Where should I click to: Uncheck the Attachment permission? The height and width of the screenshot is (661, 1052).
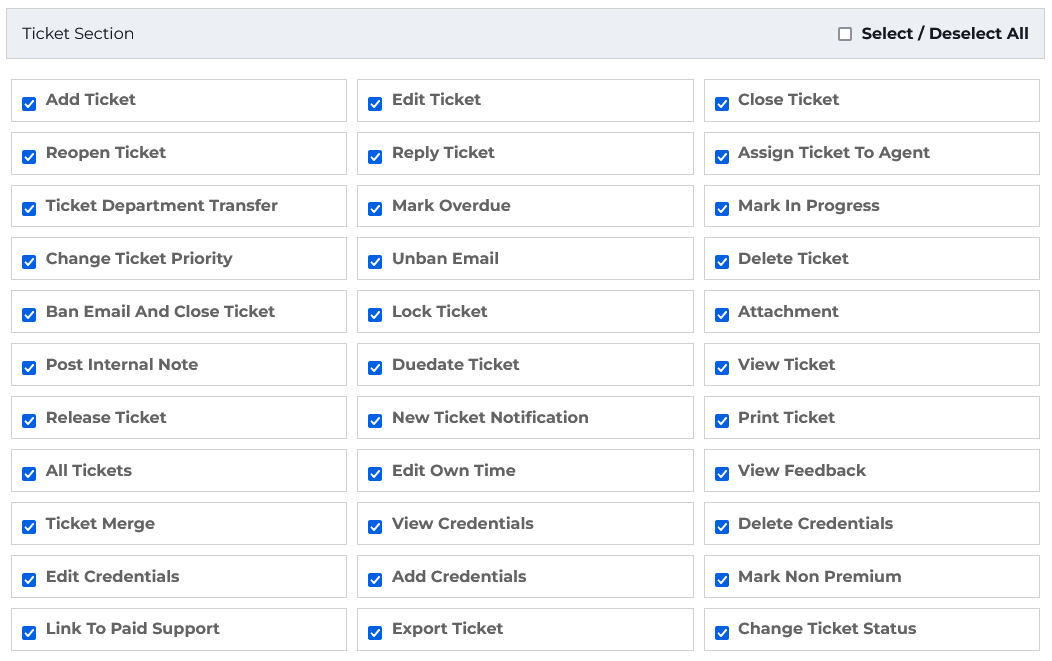point(721,316)
